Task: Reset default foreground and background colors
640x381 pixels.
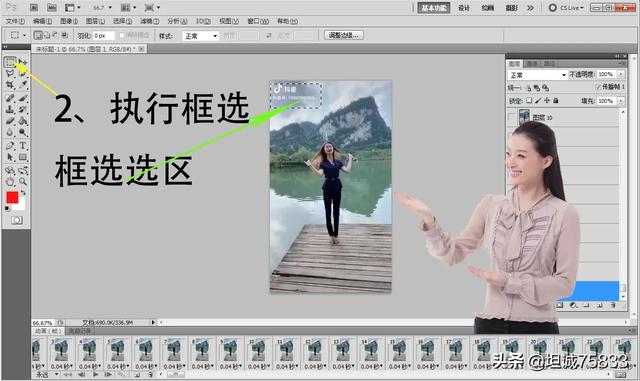Action: pyautogui.click(x=7, y=209)
